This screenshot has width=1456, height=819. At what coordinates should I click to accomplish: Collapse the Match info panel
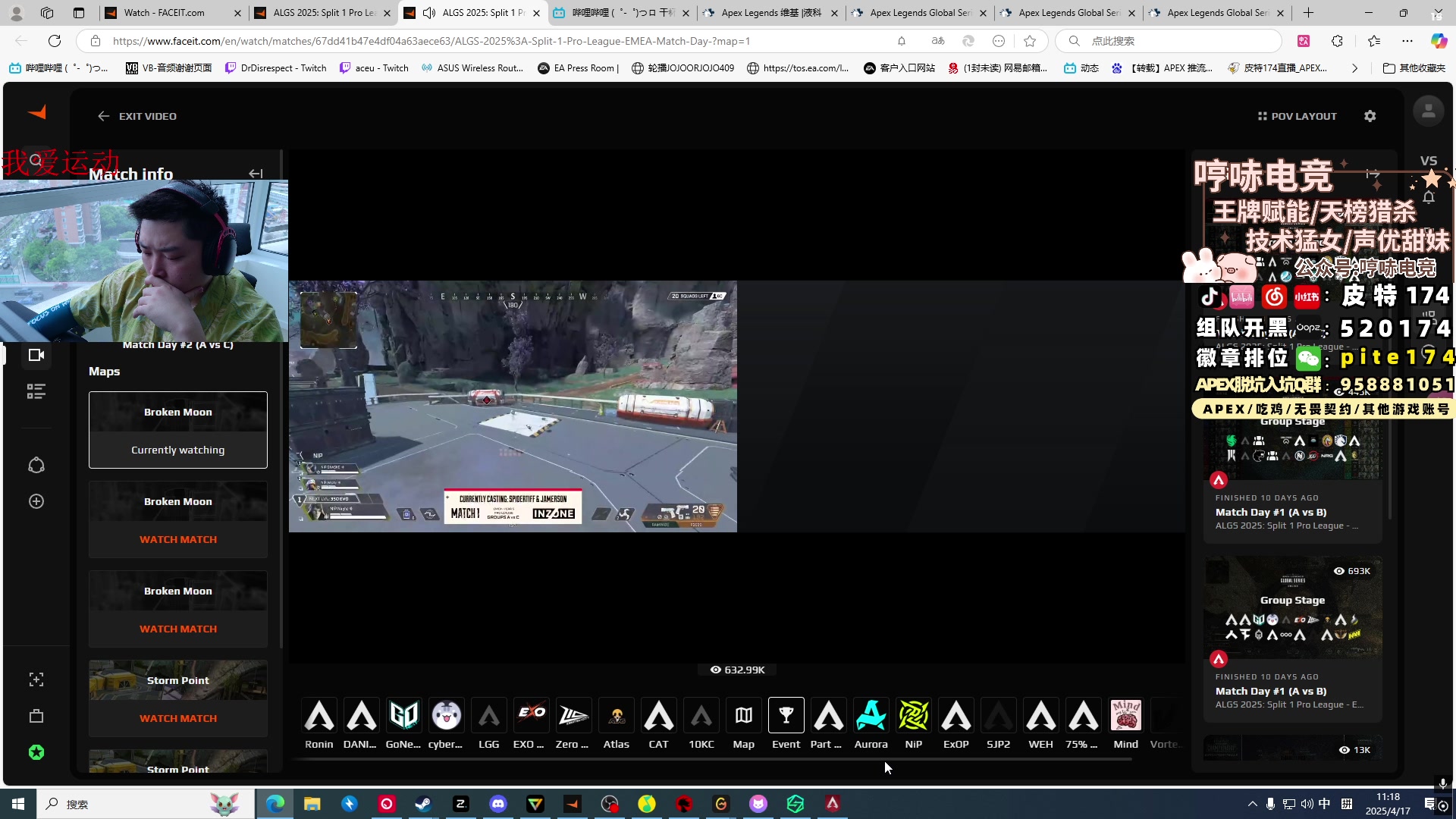pos(256,174)
